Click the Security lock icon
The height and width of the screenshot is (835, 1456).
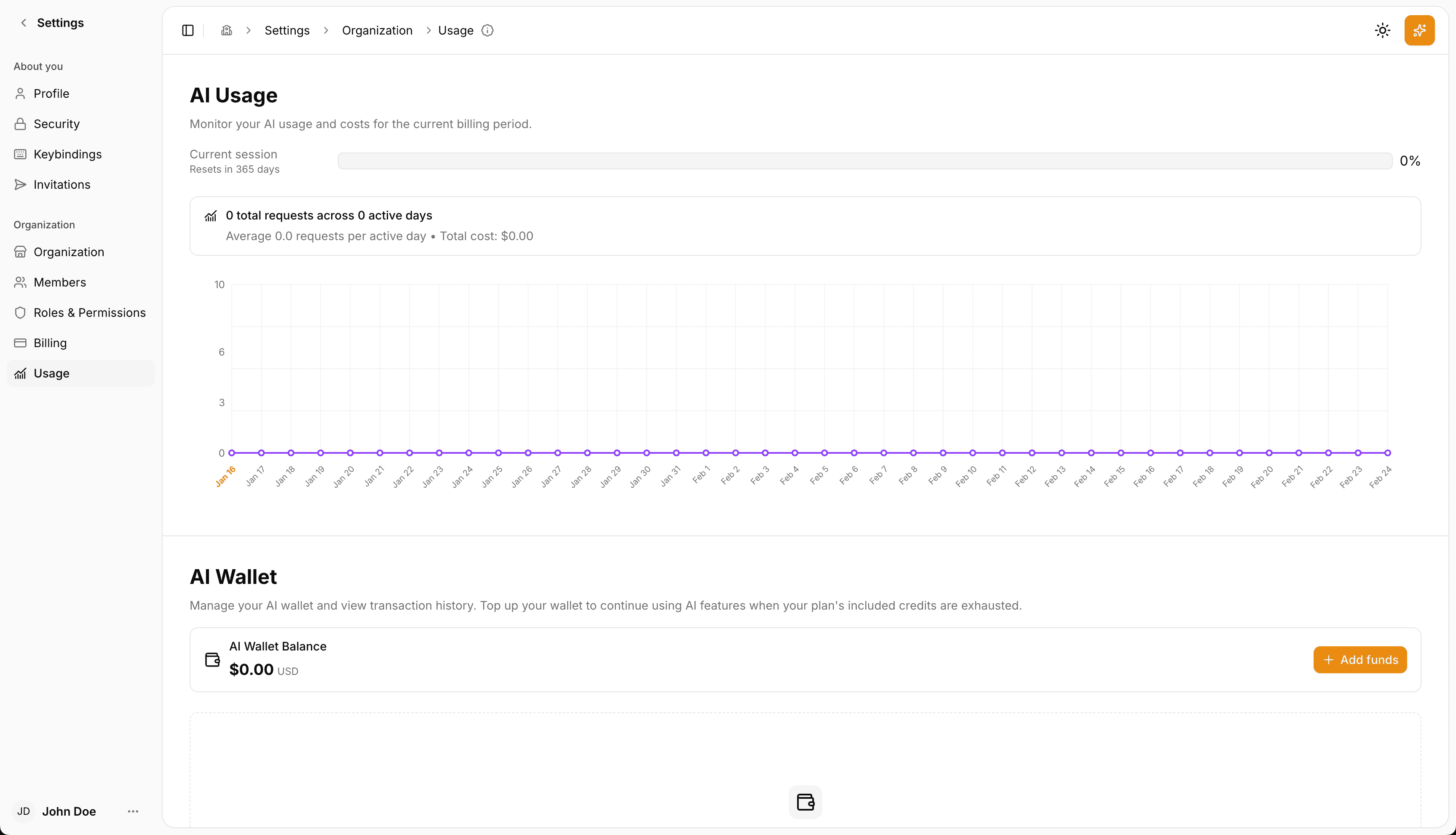click(20, 123)
